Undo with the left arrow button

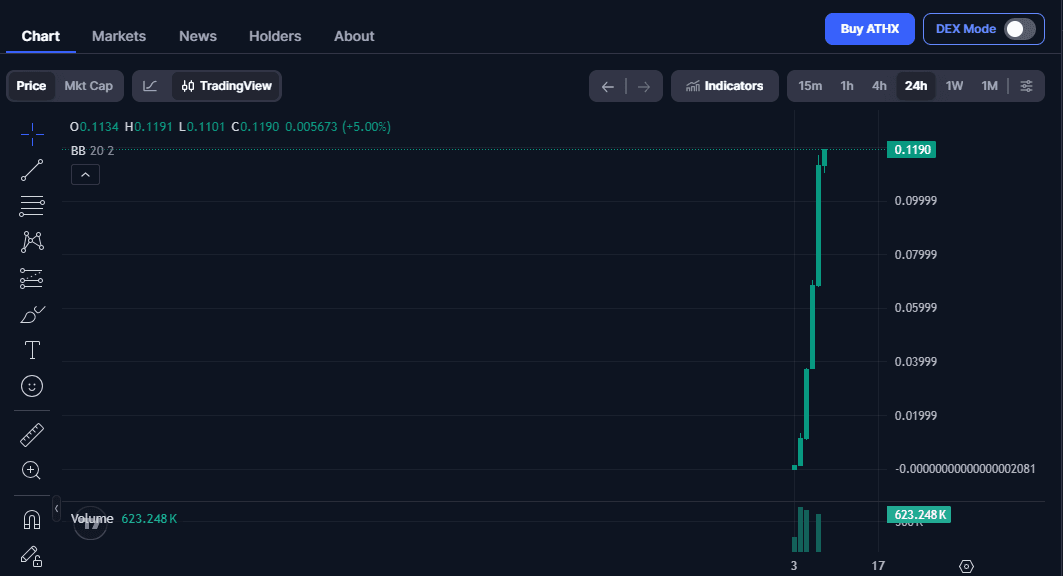click(x=608, y=86)
